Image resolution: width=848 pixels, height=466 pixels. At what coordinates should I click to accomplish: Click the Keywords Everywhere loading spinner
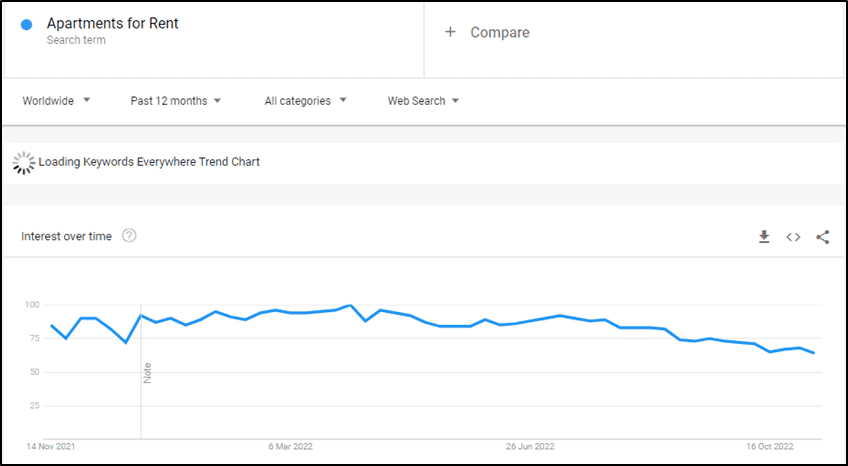point(23,163)
